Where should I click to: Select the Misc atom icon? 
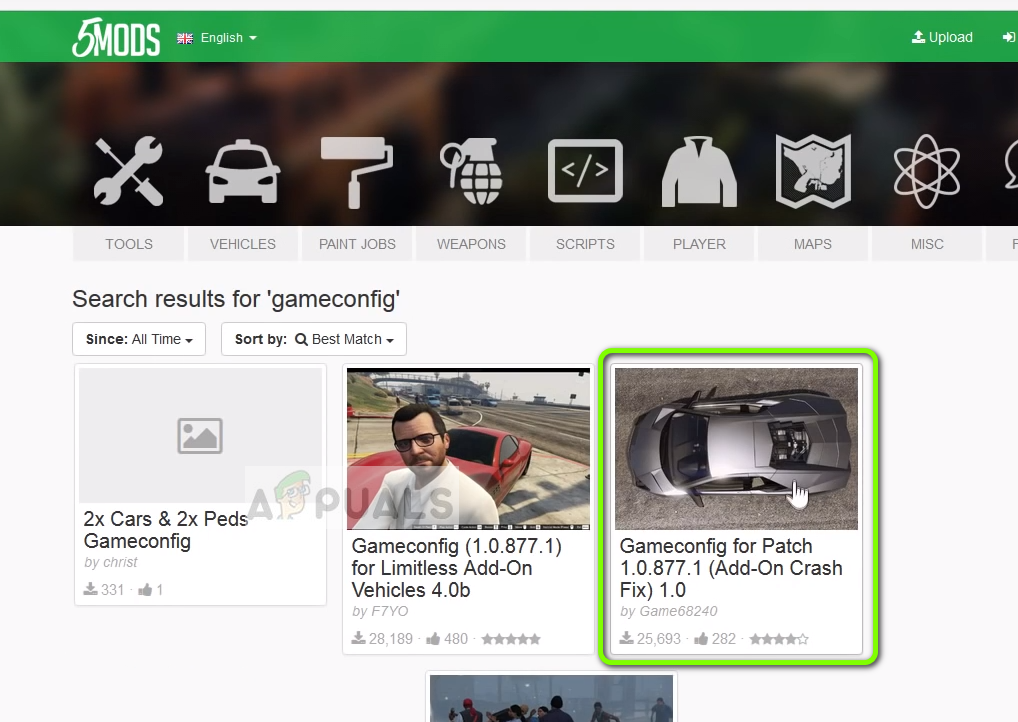[926, 171]
